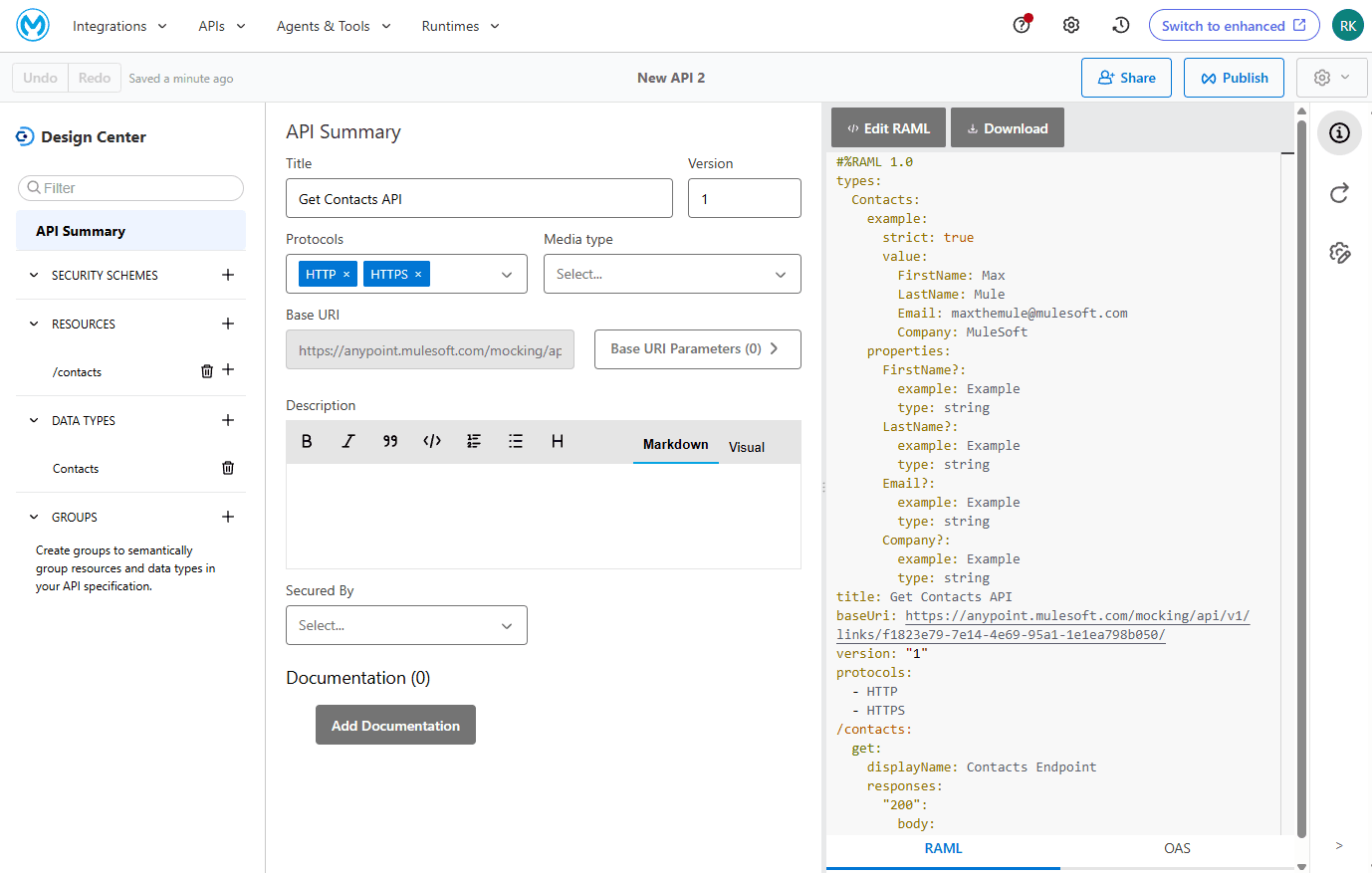1372x873 pixels.
Task: Add nested resource under /contacts
Action: click(228, 369)
